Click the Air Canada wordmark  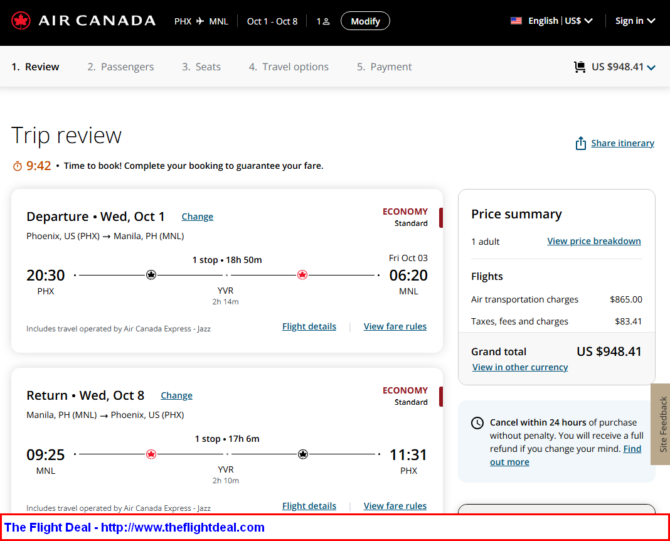click(x=97, y=21)
